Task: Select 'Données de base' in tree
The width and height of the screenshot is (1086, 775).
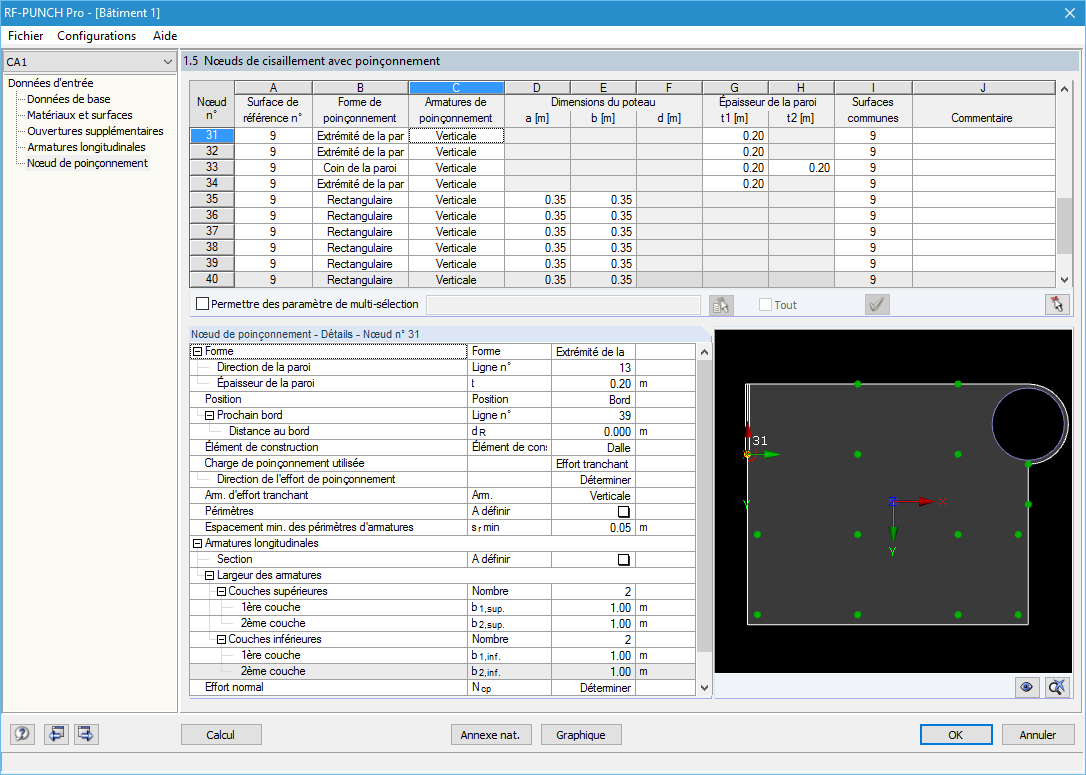Action: [x=69, y=99]
